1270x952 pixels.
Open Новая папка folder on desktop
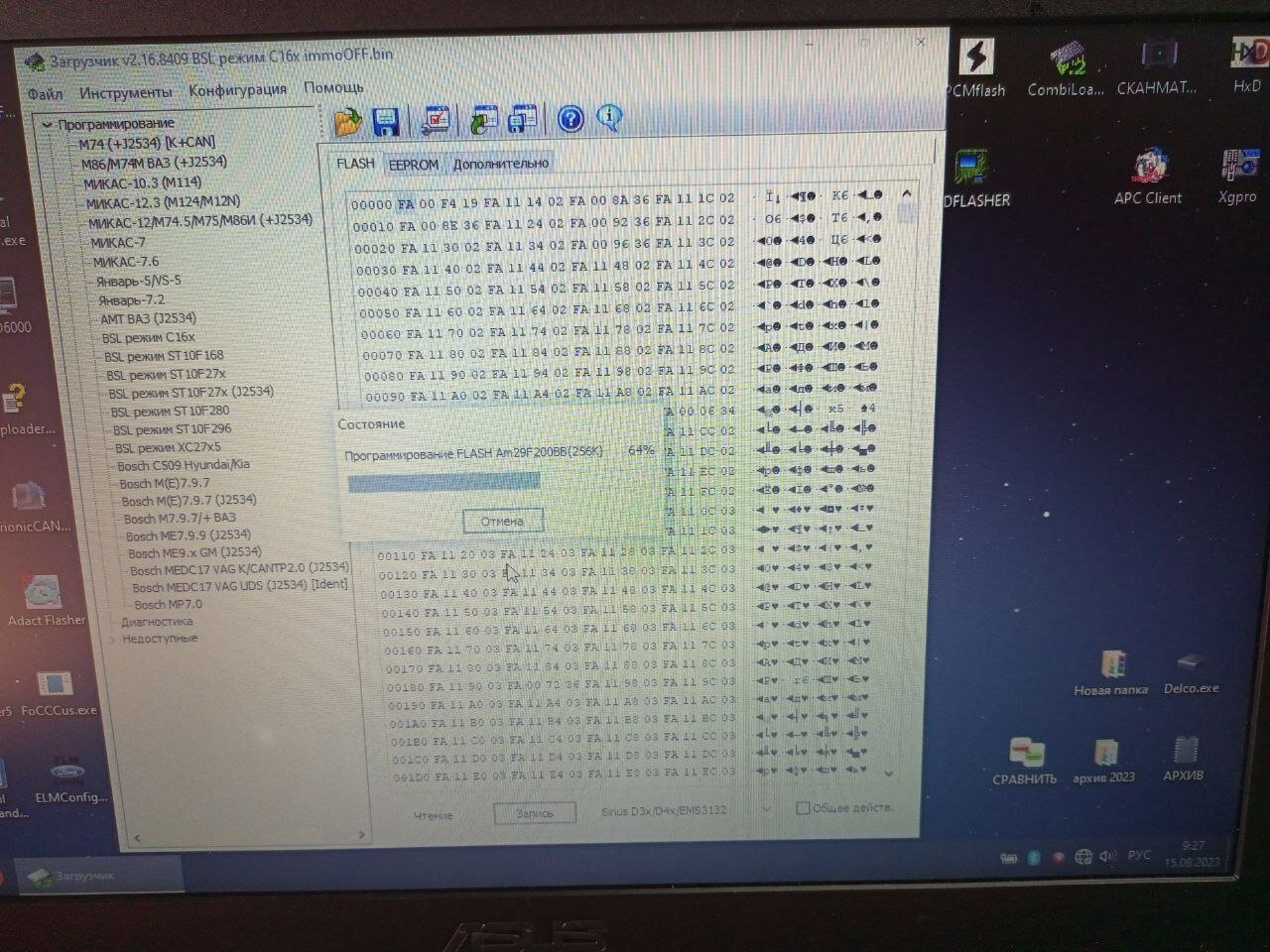coord(1111,672)
